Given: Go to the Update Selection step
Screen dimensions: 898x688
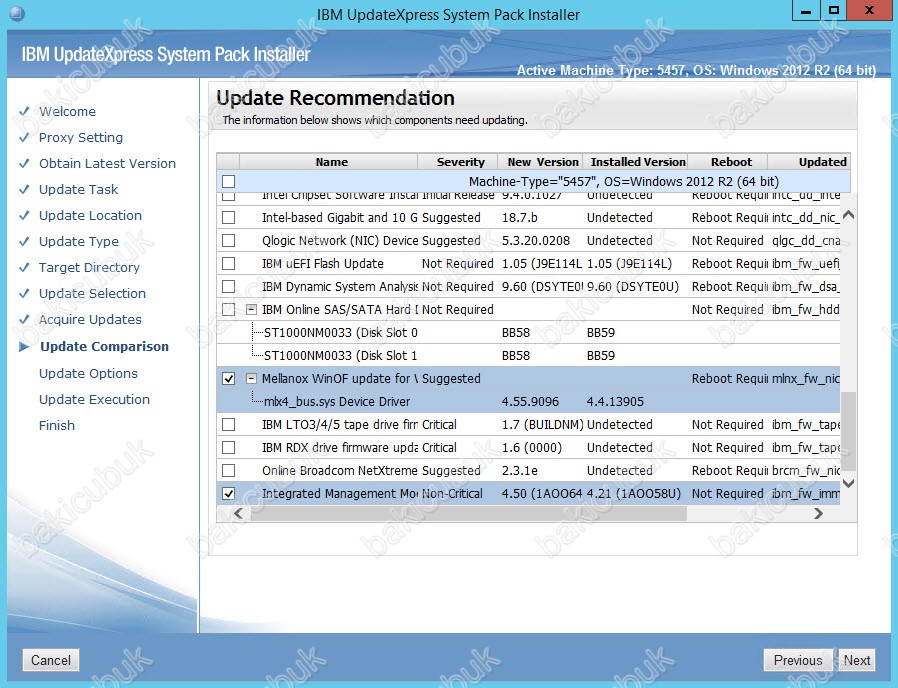Looking at the screenshot, I should coord(92,293).
